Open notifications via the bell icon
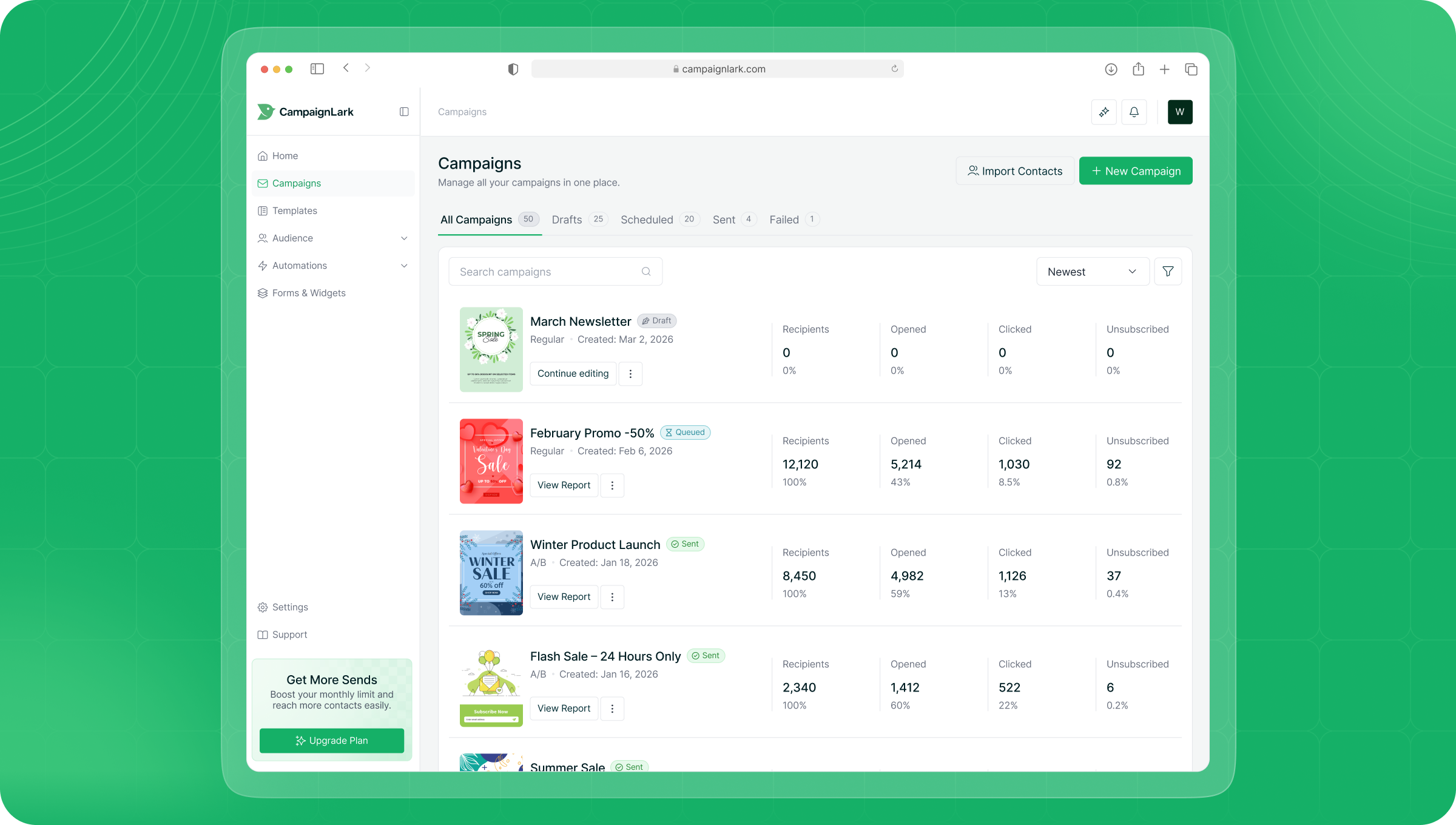 coord(1134,112)
